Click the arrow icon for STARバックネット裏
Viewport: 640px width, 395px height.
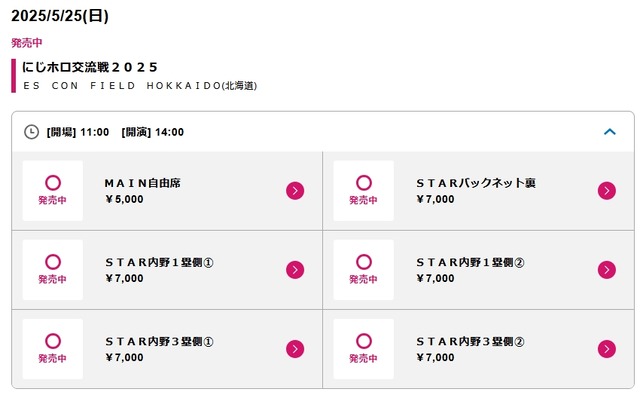(607, 191)
